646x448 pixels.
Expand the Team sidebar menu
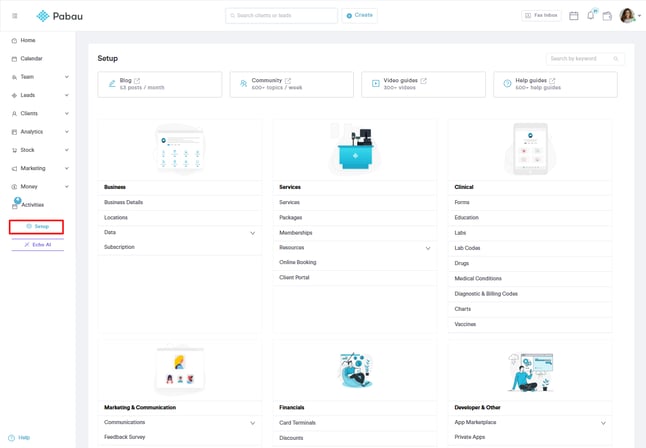[x=66, y=77]
